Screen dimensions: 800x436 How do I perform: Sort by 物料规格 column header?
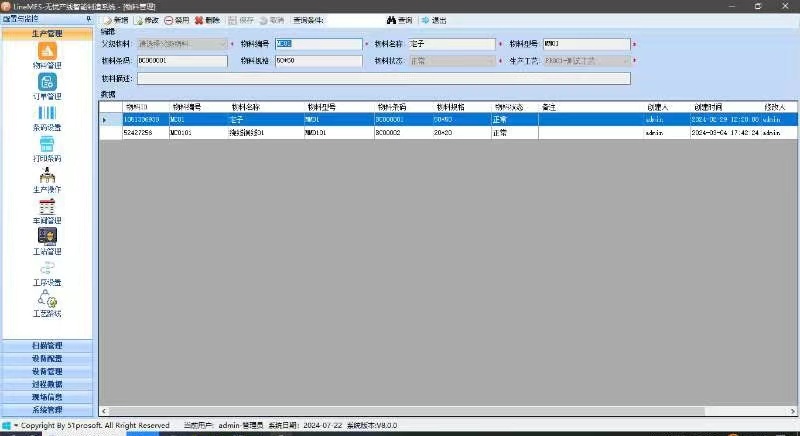461,107
